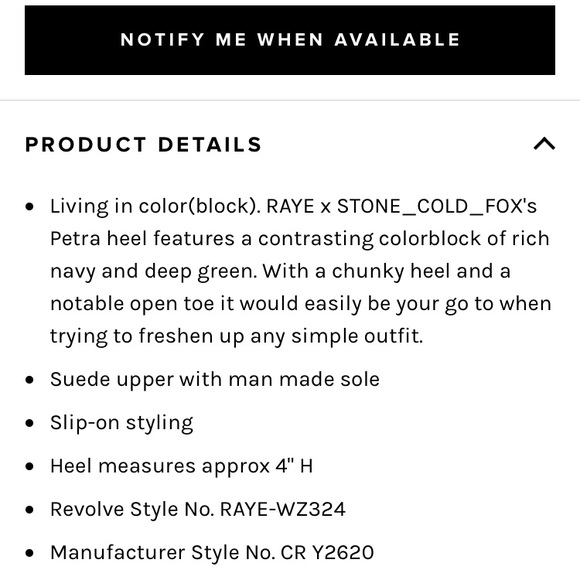Viewport: 580px width, 580px height.
Task: Click the Slip-on styling bullet text
Action: pyautogui.click(x=122, y=423)
